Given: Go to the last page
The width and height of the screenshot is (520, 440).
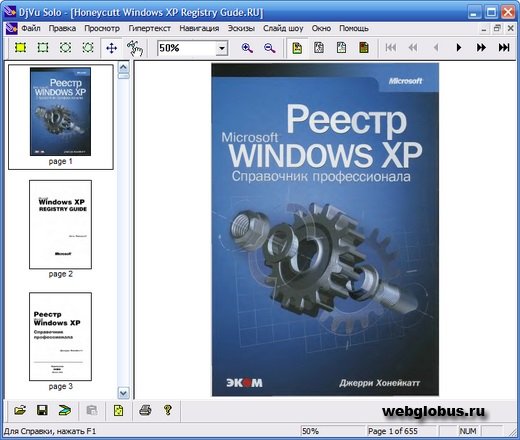Looking at the screenshot, I should point(504,48).
